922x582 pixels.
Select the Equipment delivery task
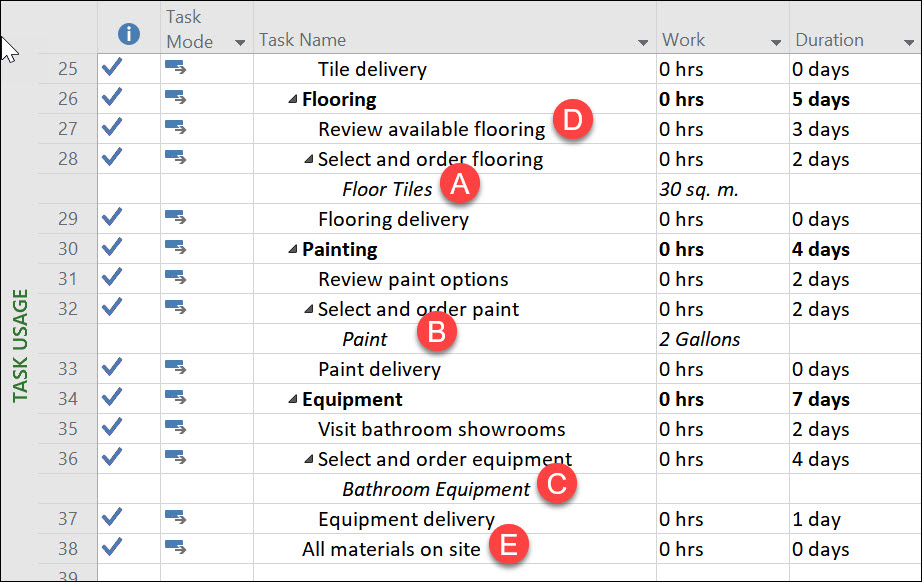click(x=406, y=519)
